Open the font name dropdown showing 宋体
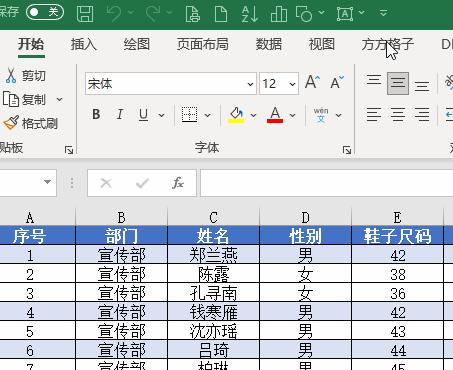 tap(171, 84)
